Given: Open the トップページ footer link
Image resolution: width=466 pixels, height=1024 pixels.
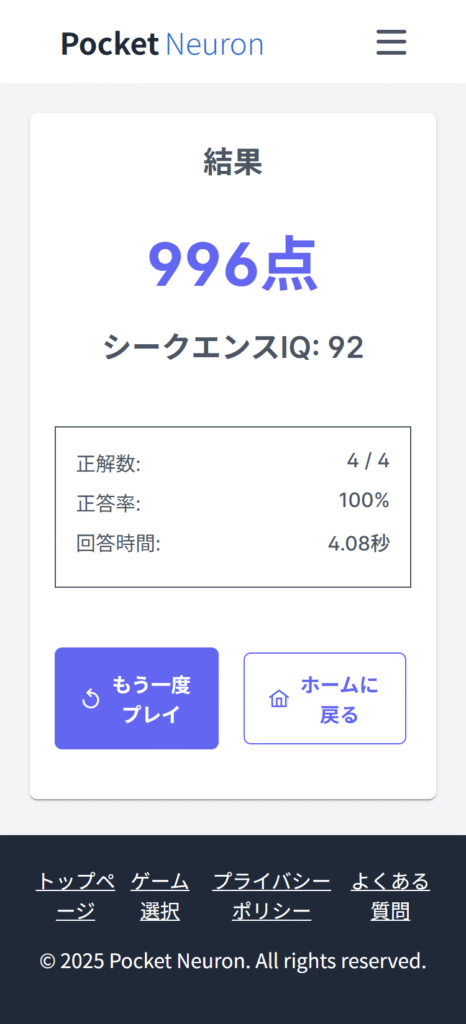Looking at the screenshot, I should point(76,896).
